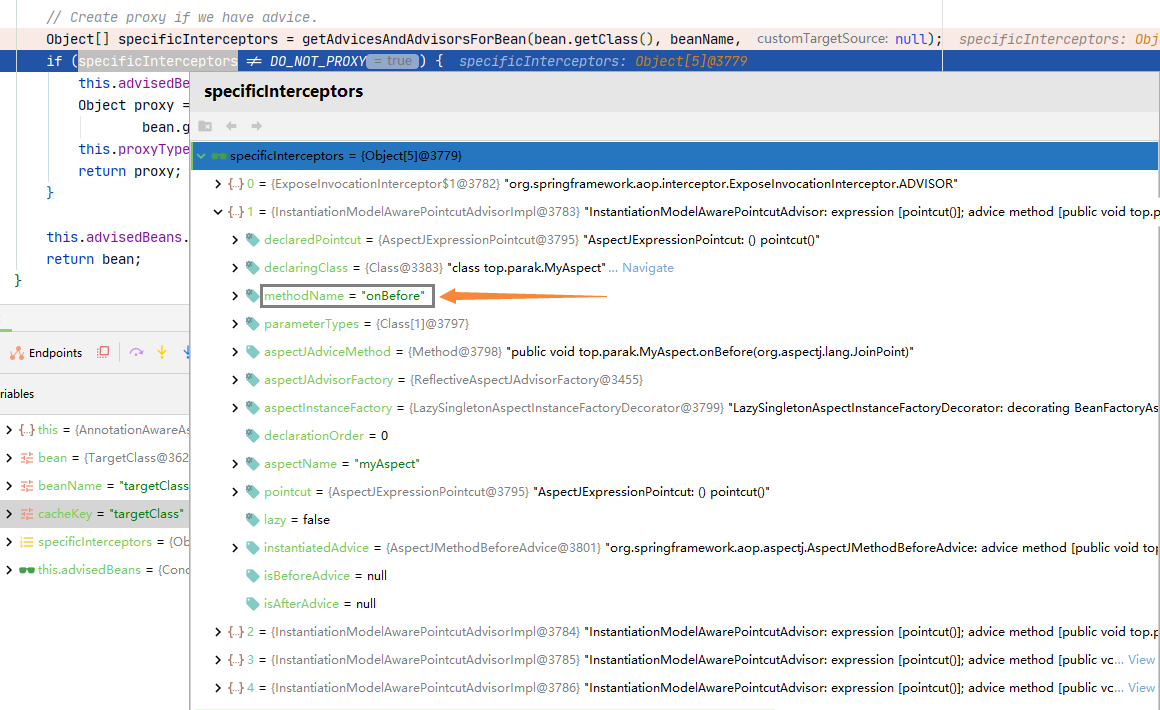The image size is (1160, 710).
Task: Open the Endpoints tab
Action: click(x=46, y=354)
